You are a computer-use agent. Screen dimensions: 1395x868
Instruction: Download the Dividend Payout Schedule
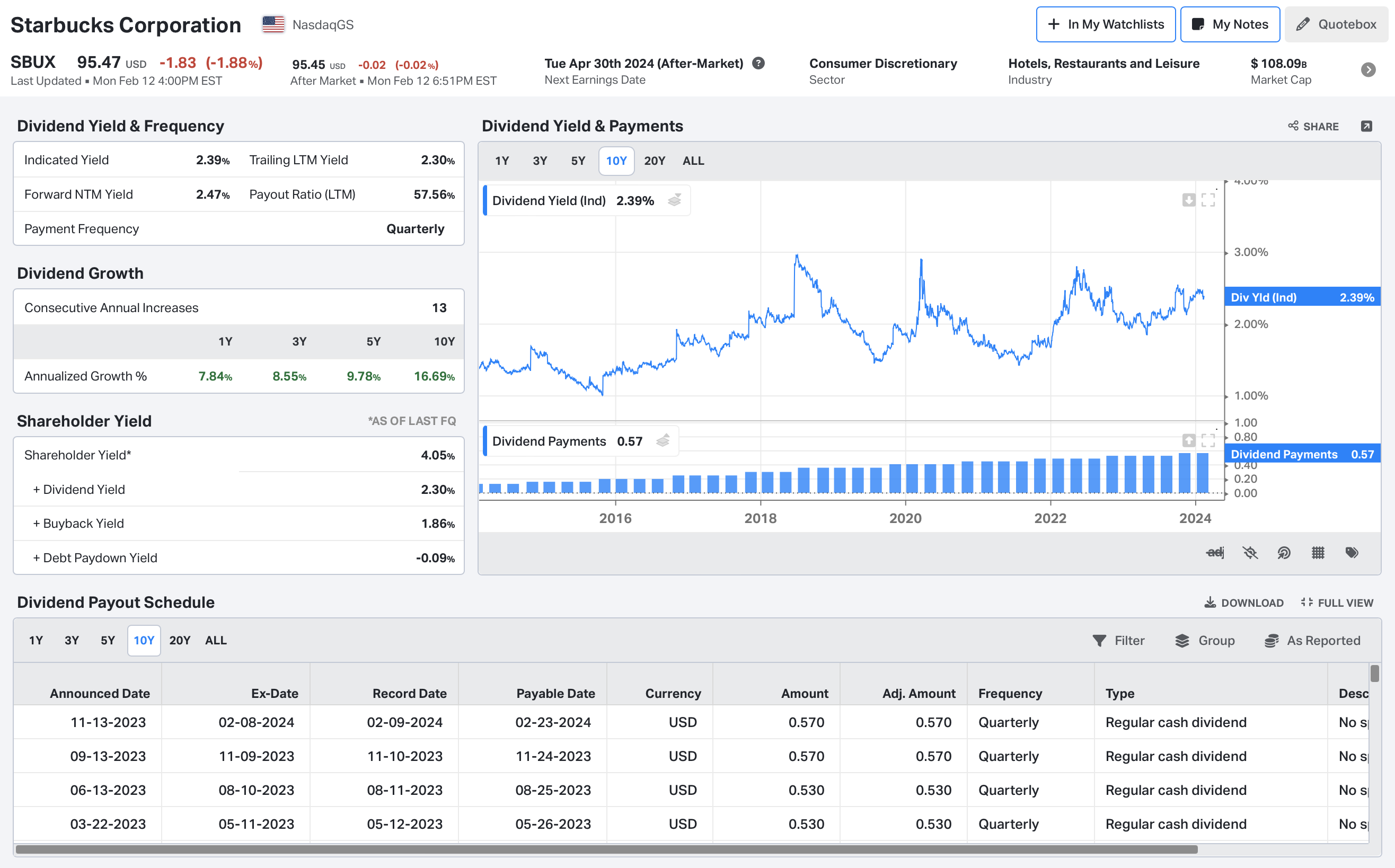pyautogui.click(x=1243, y=603)
